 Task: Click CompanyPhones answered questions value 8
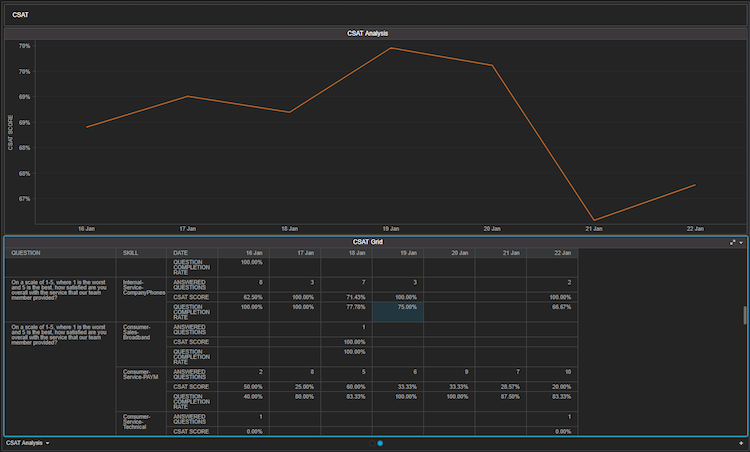point(243,285)
